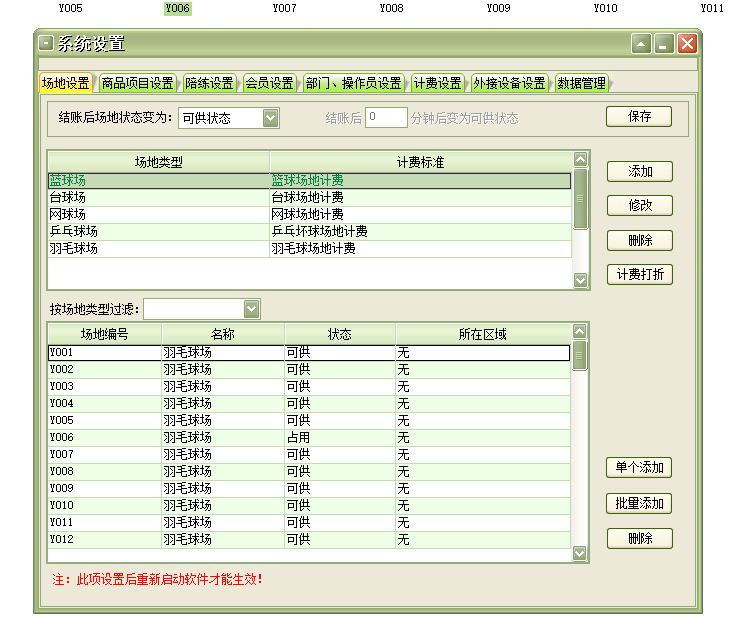The width and height of the screenshot is (741, 628).
Task: Click the 保存 button
Action: tap(639, 116)
